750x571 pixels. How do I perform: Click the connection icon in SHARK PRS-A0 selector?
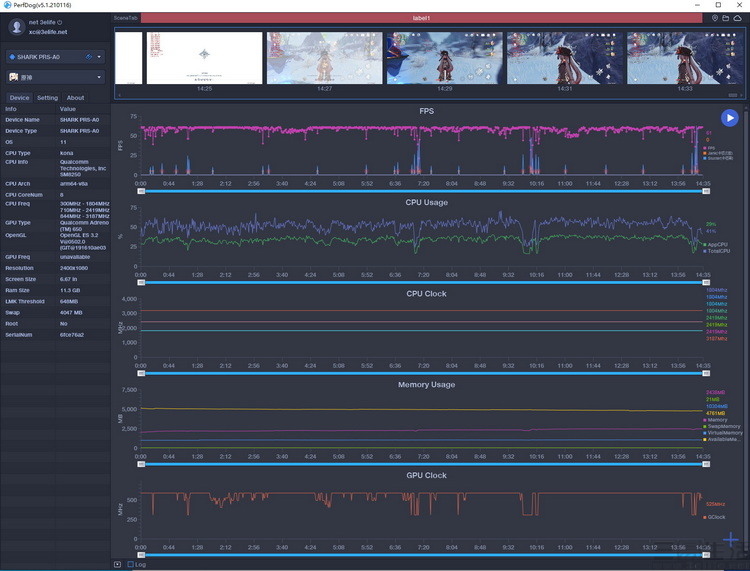89,56
